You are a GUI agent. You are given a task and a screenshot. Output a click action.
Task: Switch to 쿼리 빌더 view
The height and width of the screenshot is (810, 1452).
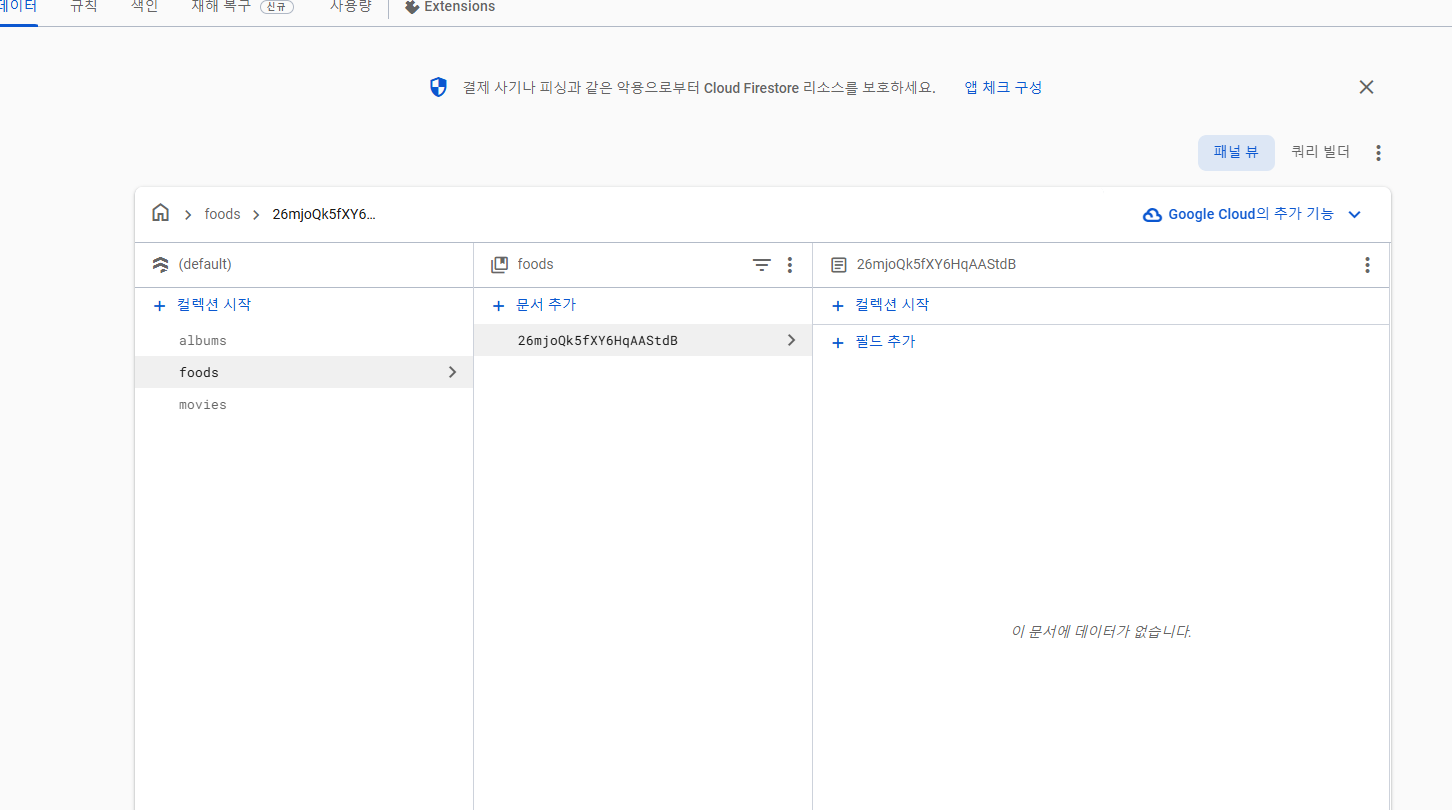point(1320,152)
